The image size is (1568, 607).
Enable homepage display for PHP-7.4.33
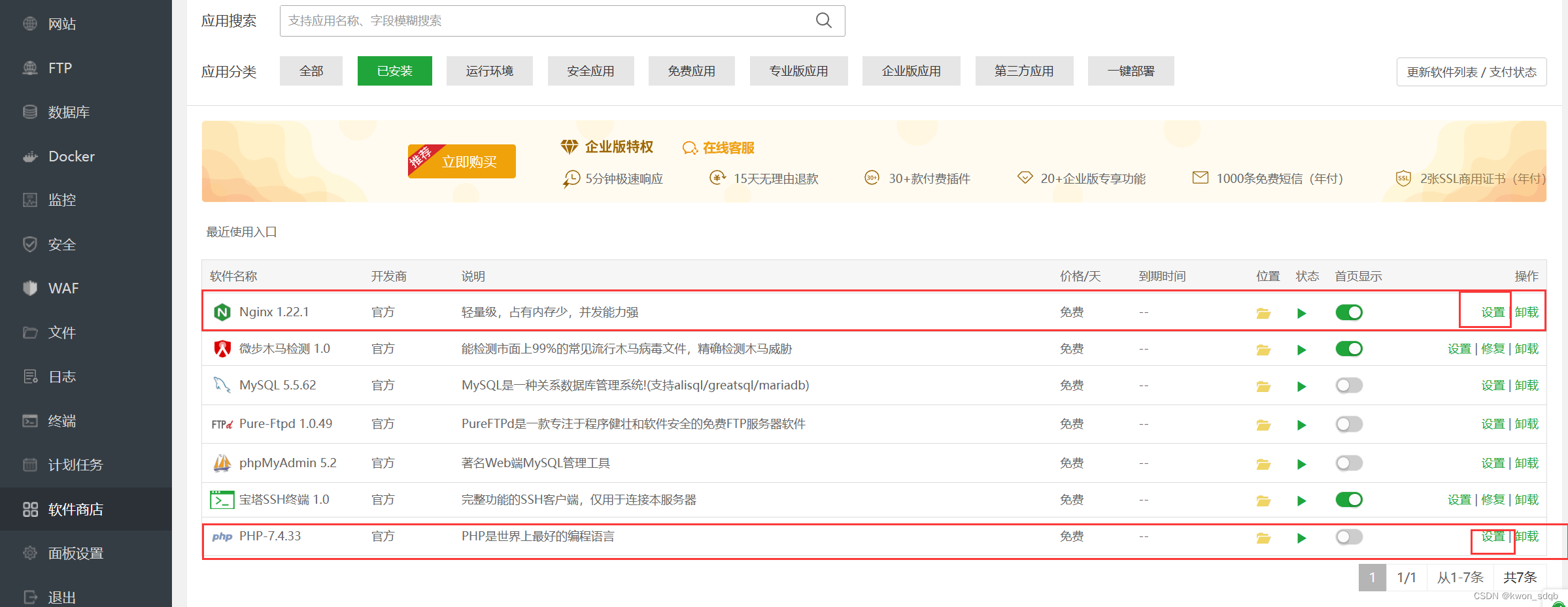pos(1349,536)
